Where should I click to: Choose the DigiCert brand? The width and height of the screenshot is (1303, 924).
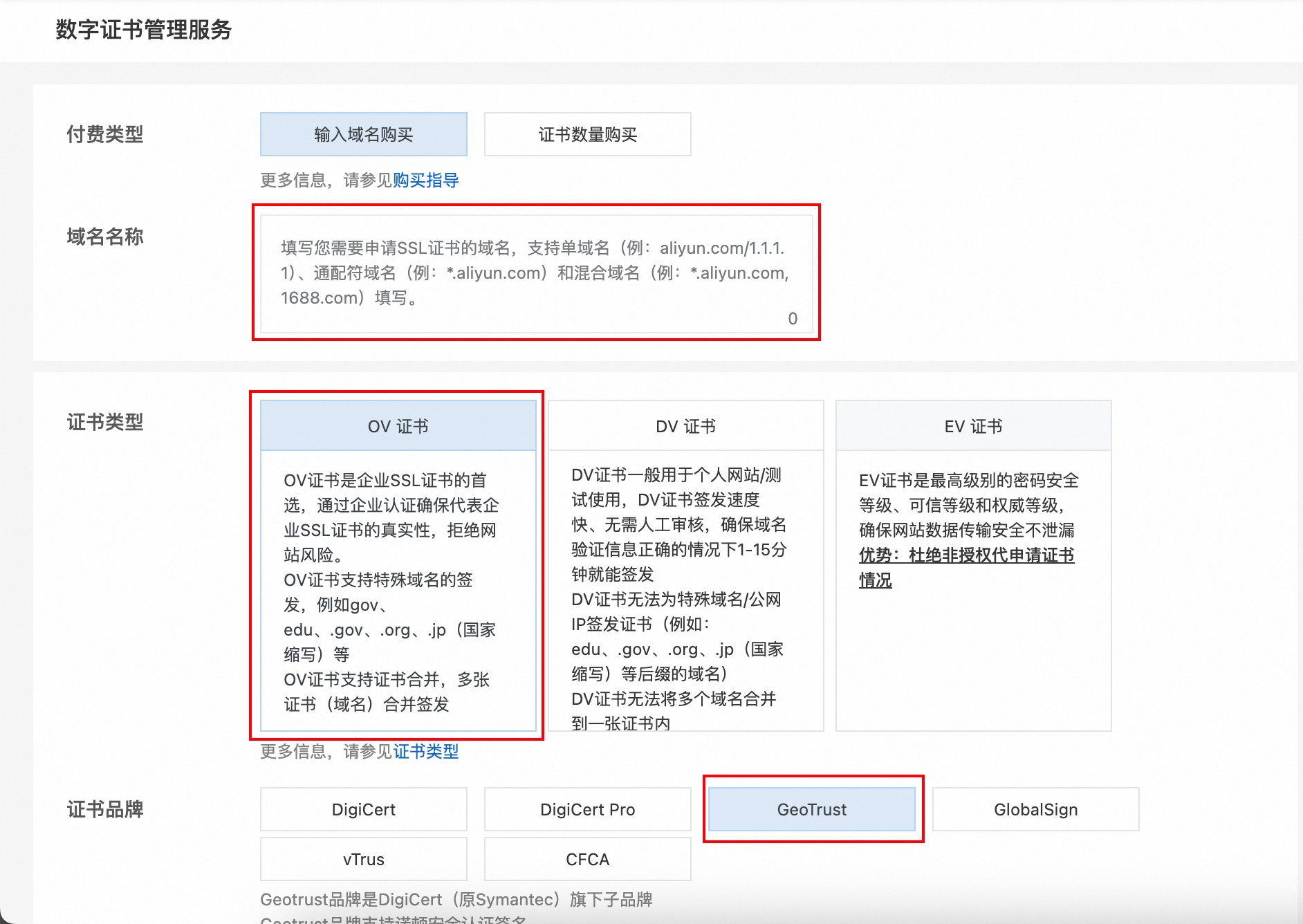363,809
